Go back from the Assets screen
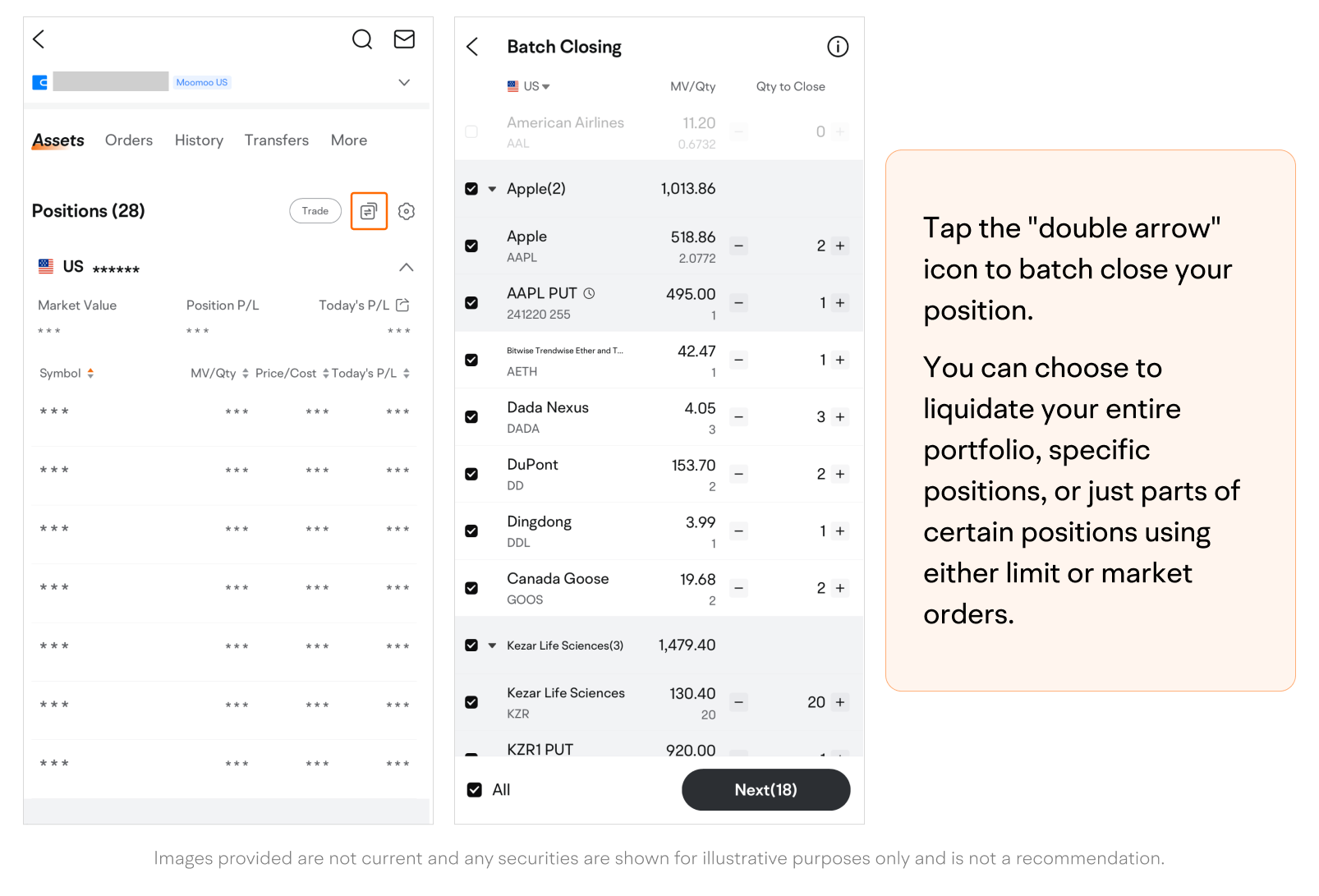Screen dimensions: 1319x896 click(x=39, y=39)
